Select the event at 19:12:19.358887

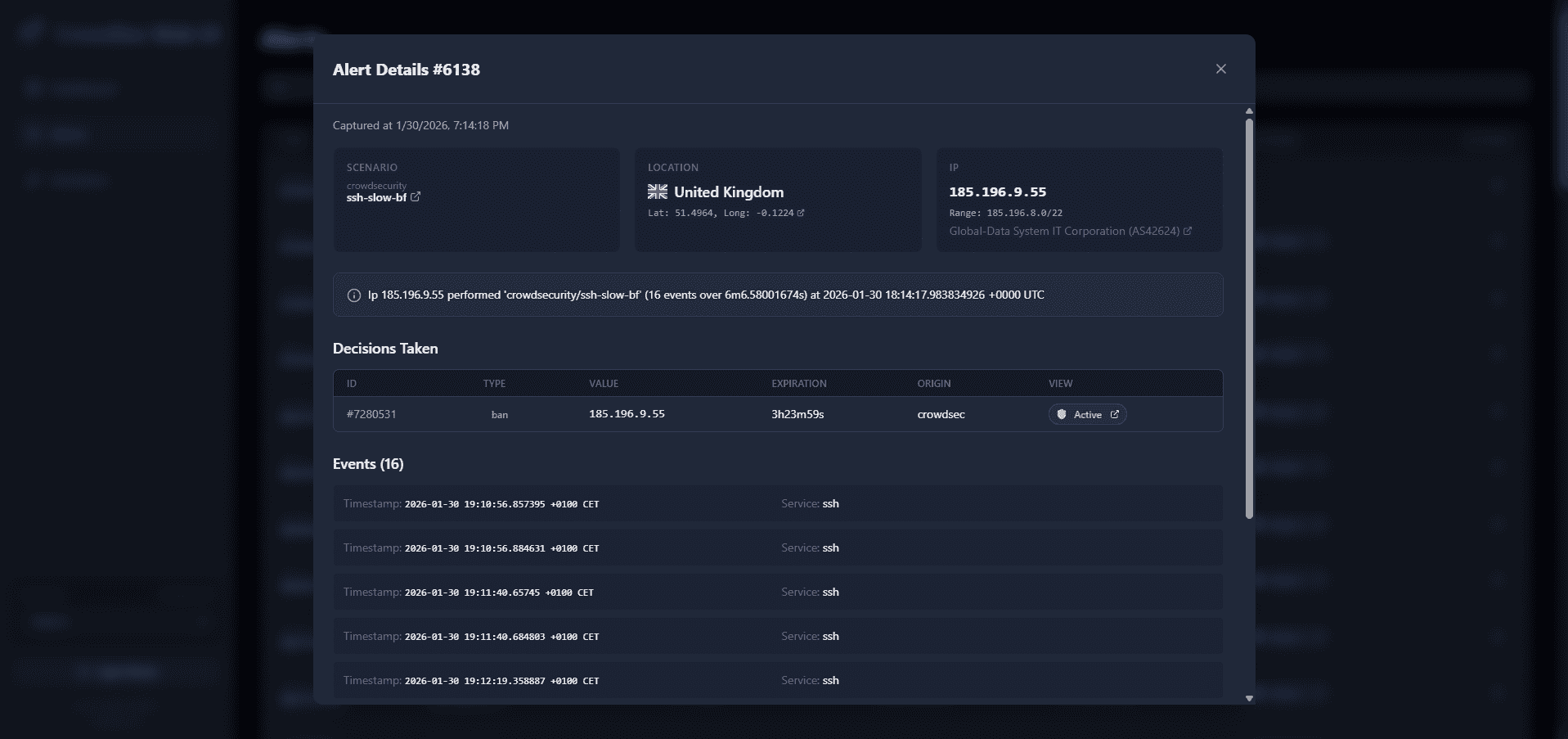[x=777, y=681]
